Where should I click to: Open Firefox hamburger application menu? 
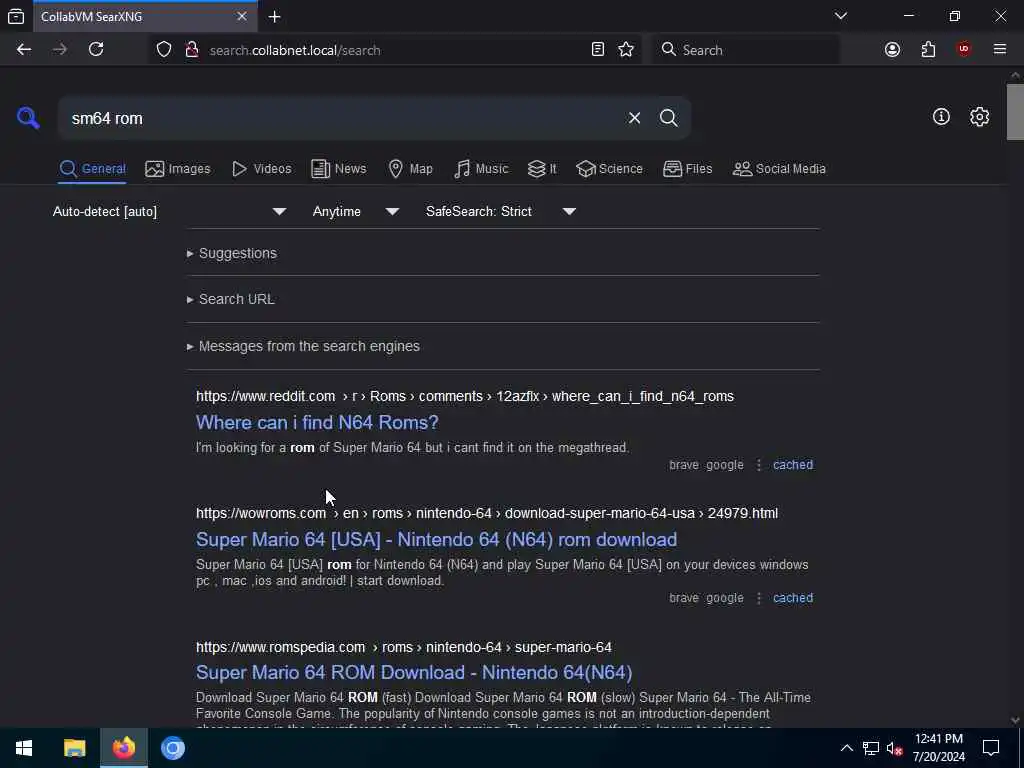[x=1000, y=50]
